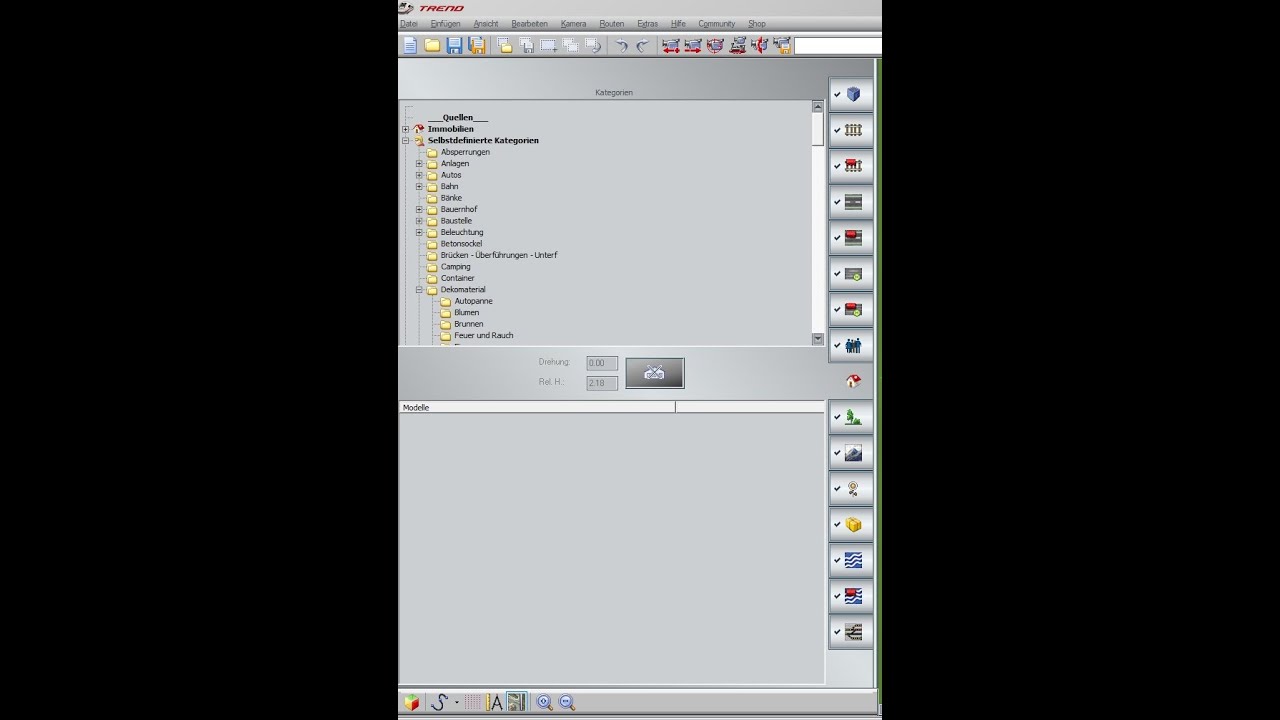The width and height of the screenshot is (1280, 720).
Task: Zoom in with the magnifier plus icon
Action: coord(544,702)
